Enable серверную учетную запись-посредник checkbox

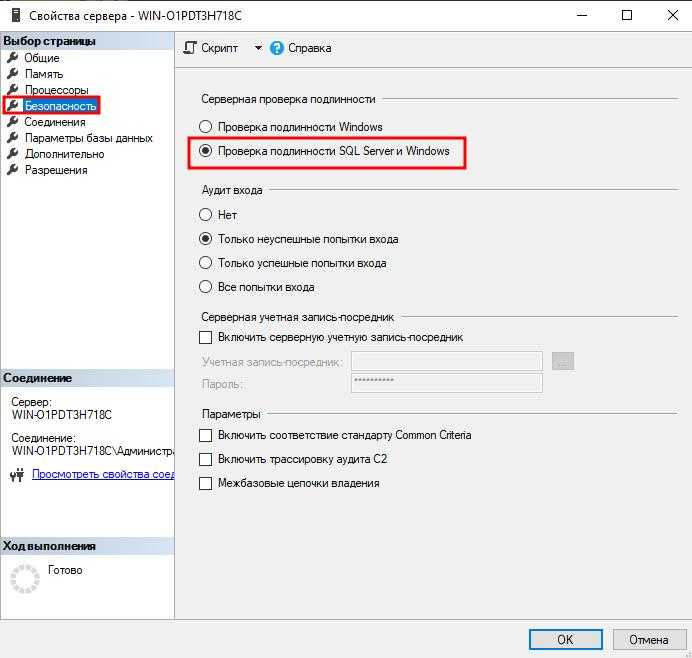205,338
